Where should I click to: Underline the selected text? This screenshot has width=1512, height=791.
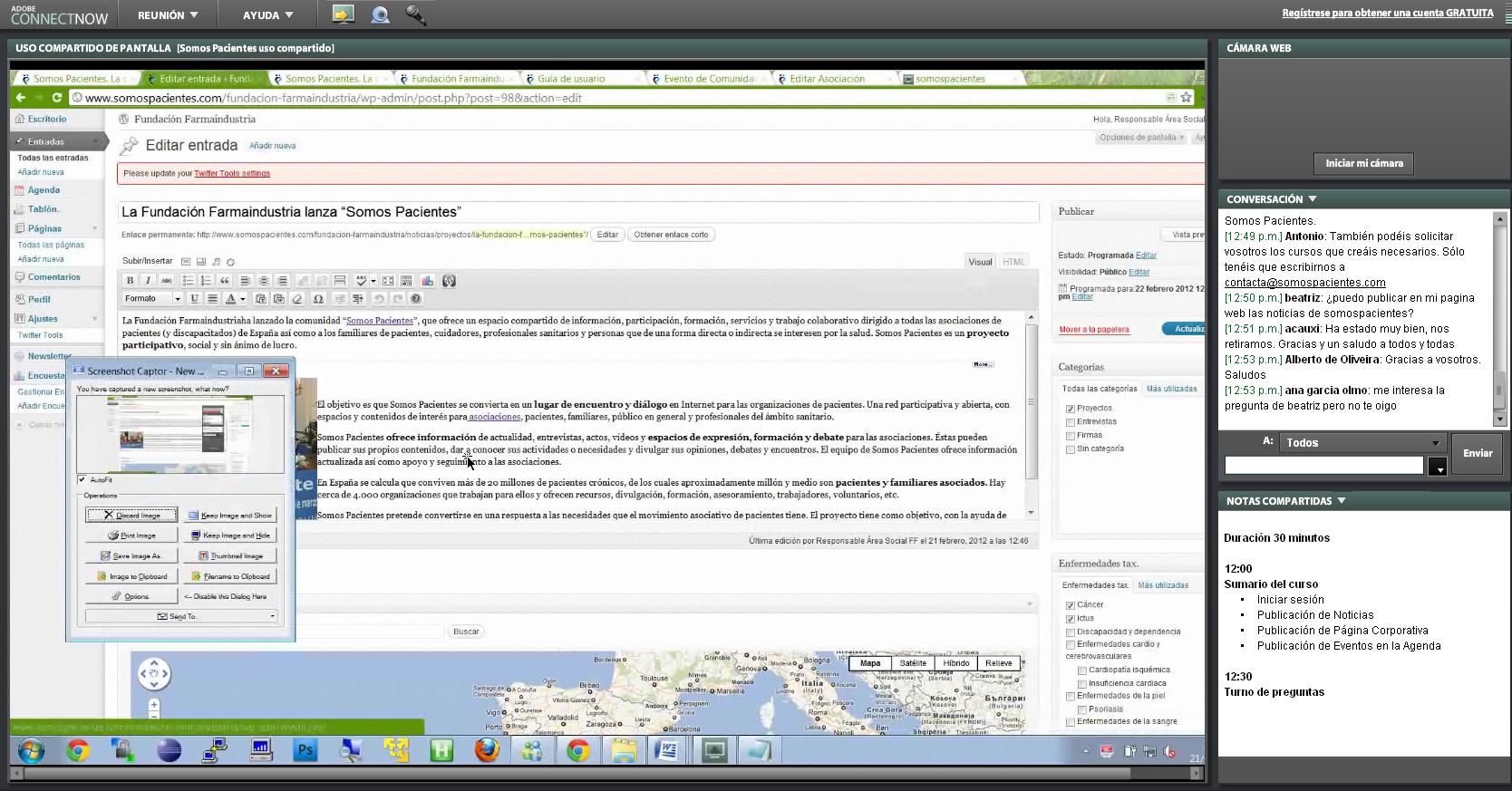(x=194, y=298)
